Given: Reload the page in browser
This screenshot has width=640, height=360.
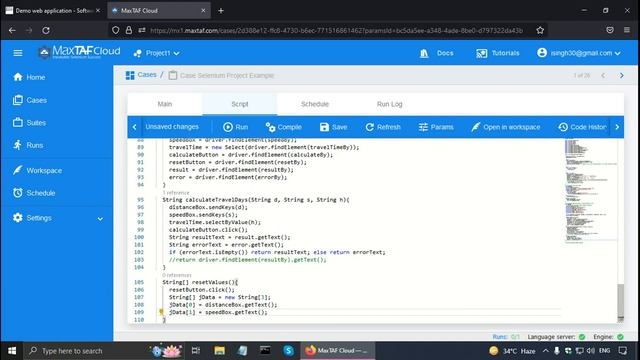Looking at the screenshot, I should (x=46, y=30).
